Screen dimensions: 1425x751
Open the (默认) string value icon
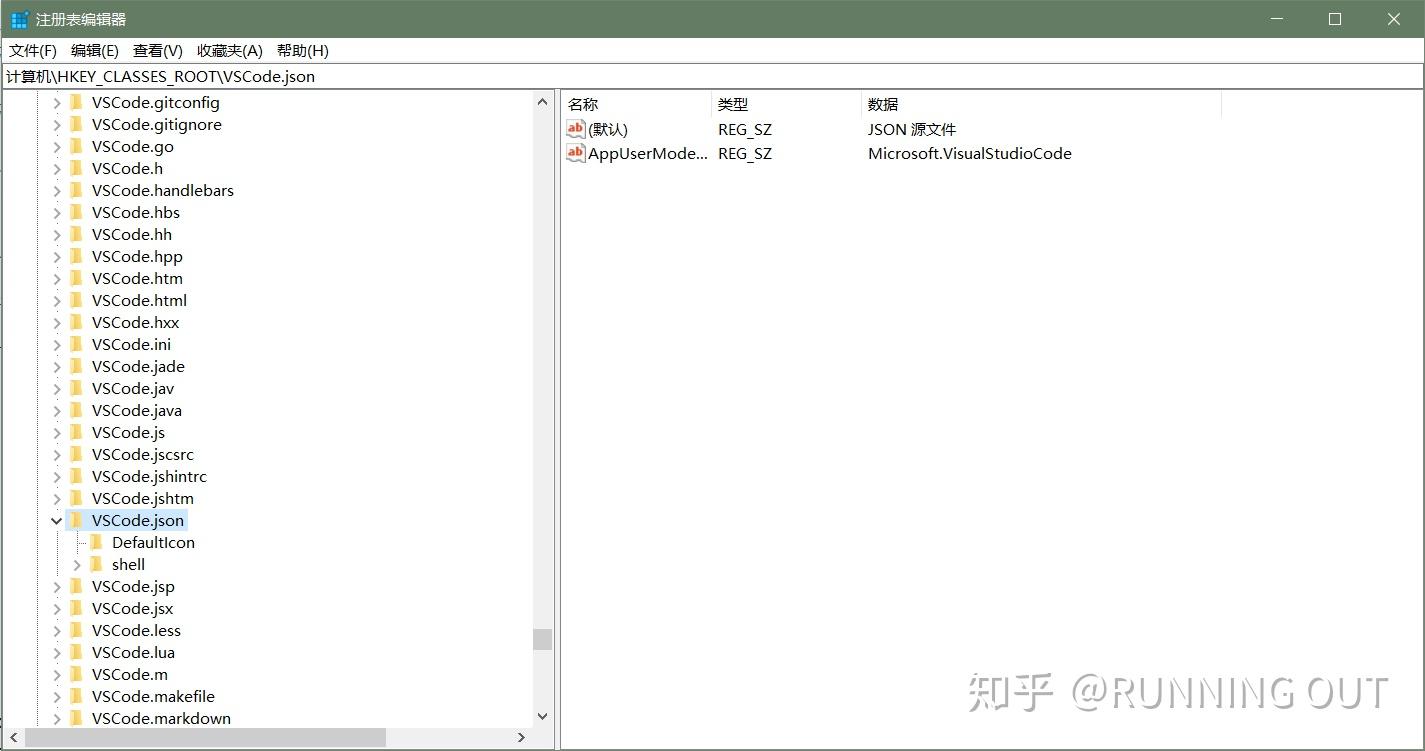click(575, 128)
